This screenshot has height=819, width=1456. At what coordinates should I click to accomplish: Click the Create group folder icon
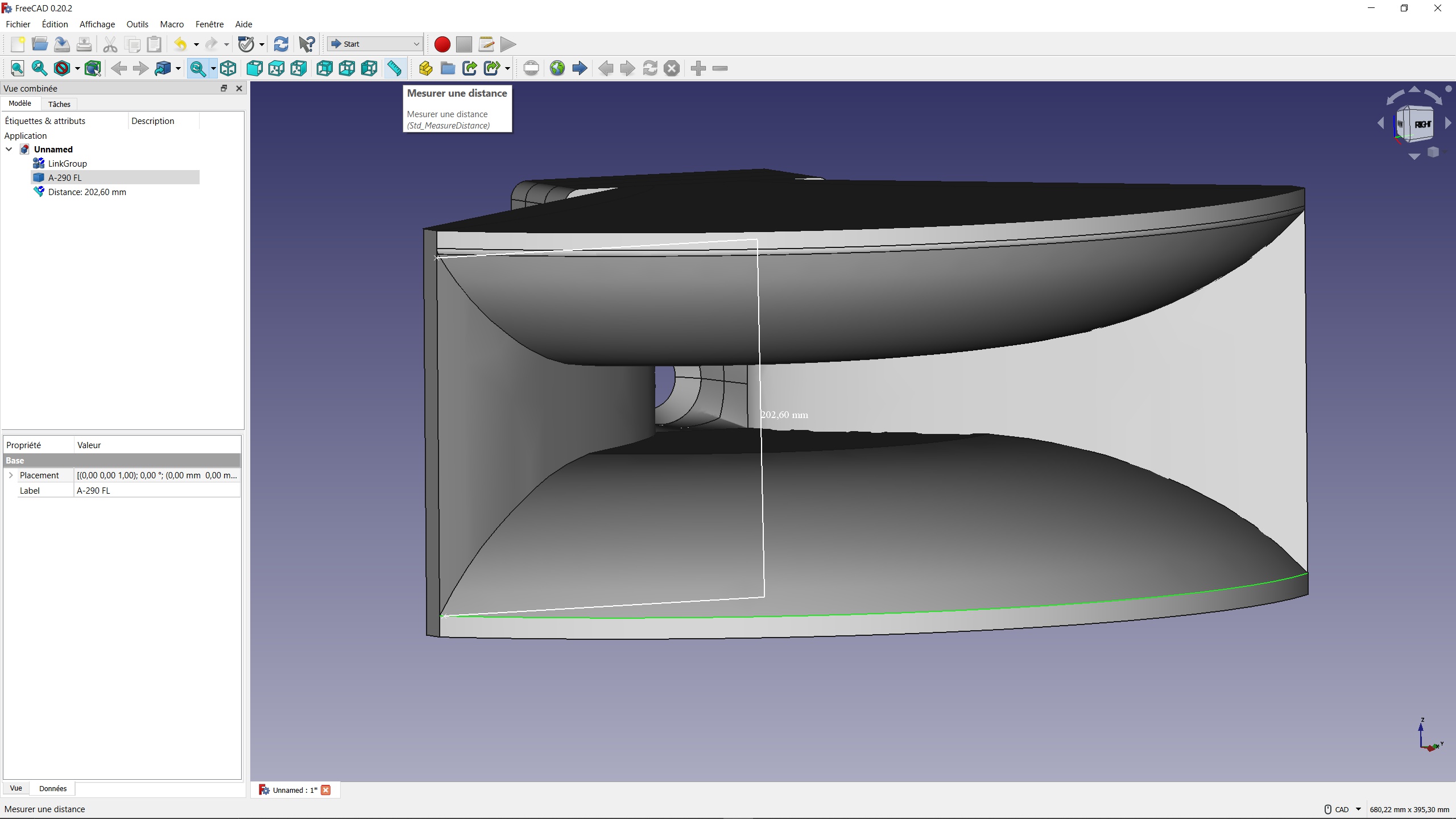pos(448,68)
